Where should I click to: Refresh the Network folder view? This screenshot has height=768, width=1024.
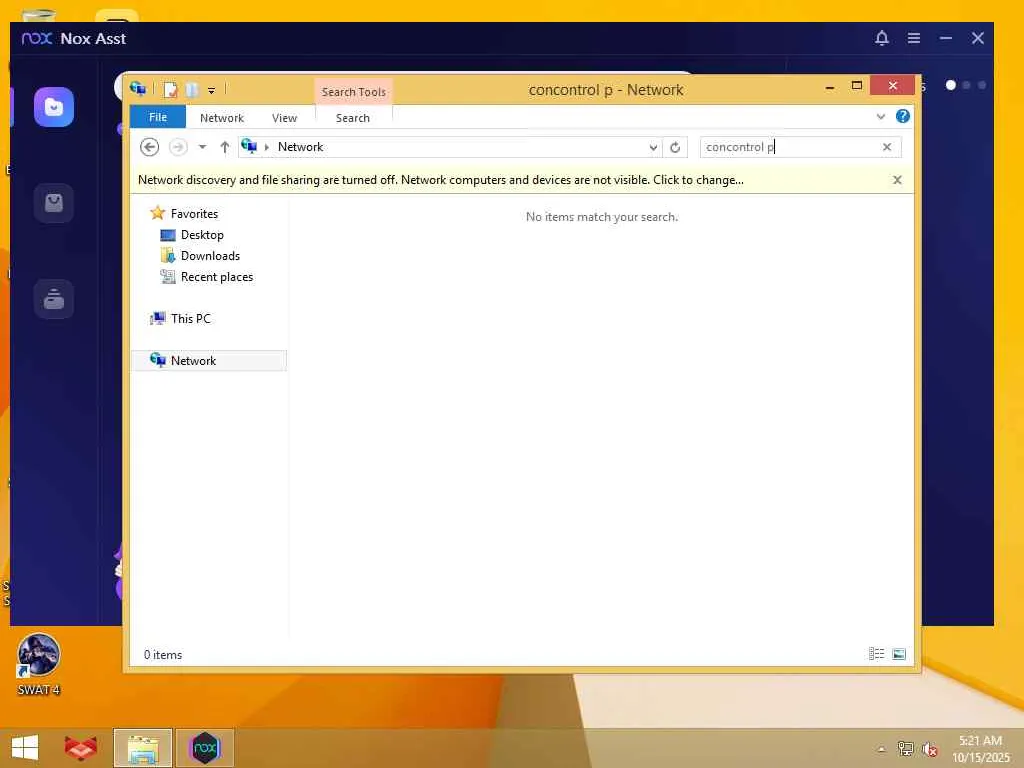(675, 148)
